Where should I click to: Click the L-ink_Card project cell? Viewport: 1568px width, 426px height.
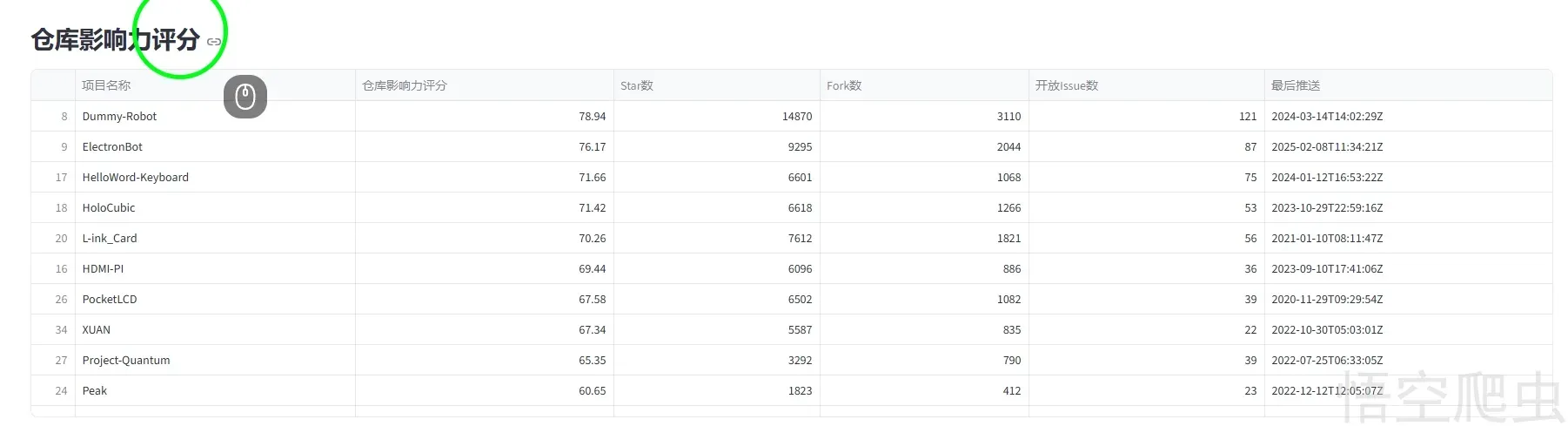click(x=110, y=238)
